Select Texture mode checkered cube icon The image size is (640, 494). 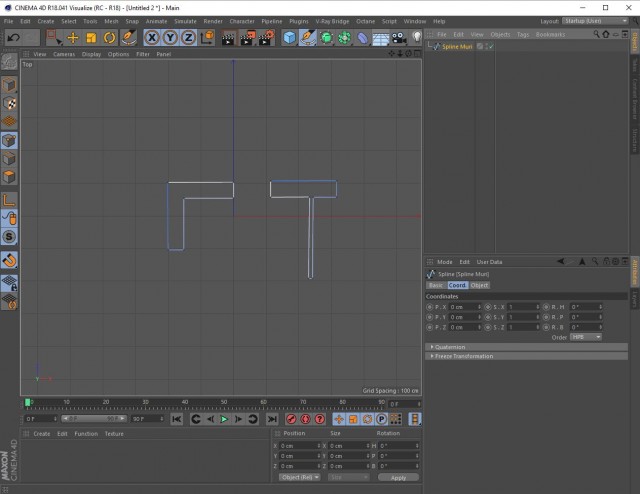click(x=9, y=103)
